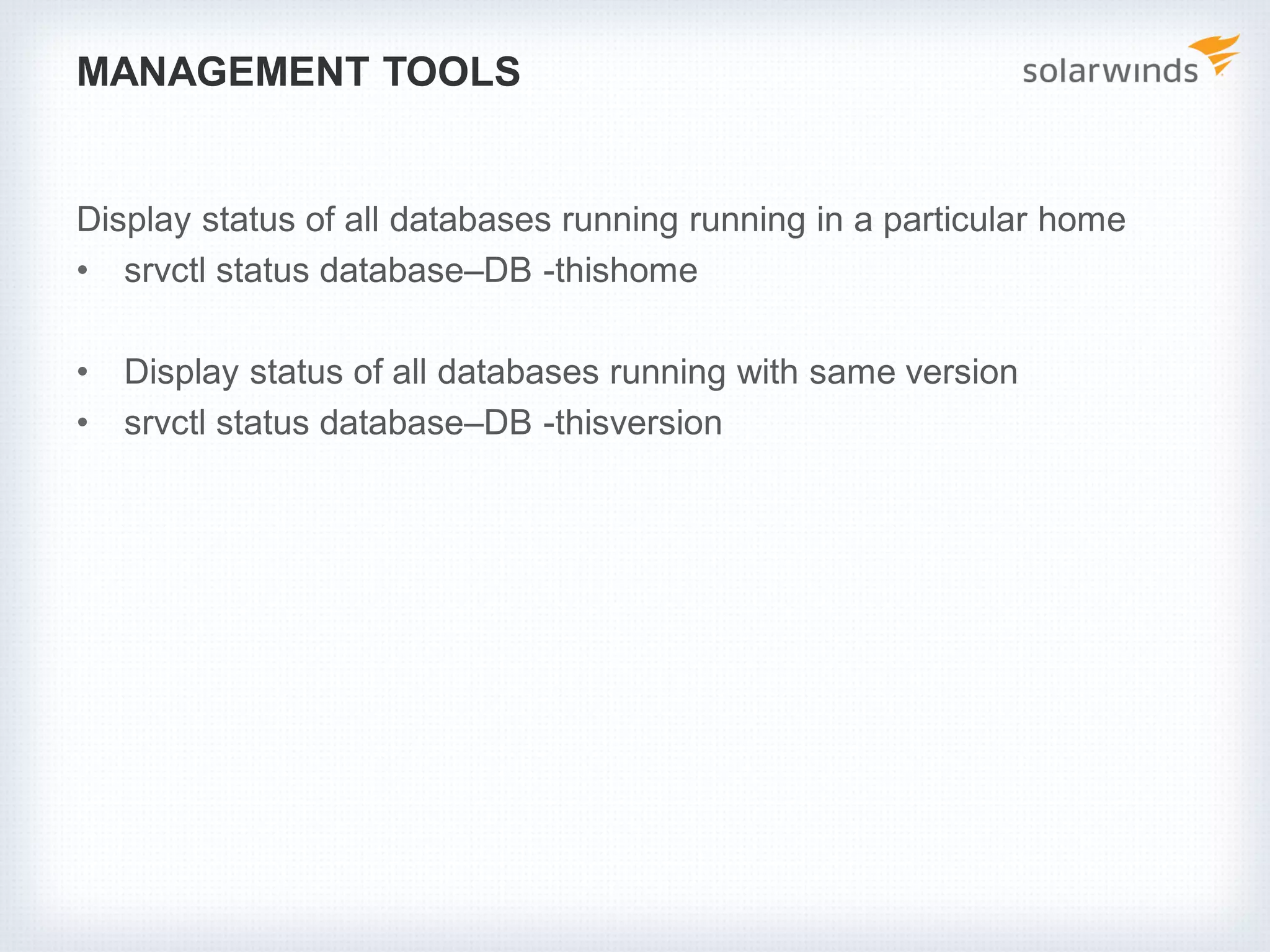The image size is (1270, 952).
Task: Select 'srvctl status database–DB -thishome' line
Action: [411, 271]
